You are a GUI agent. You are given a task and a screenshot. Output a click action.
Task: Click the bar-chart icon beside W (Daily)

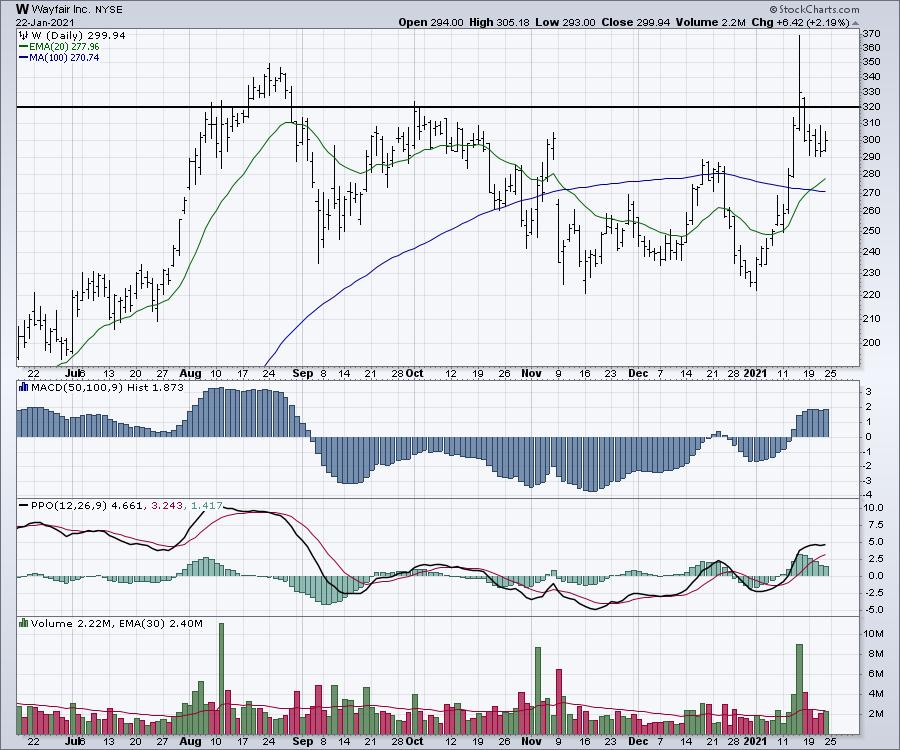click(24, 35)
